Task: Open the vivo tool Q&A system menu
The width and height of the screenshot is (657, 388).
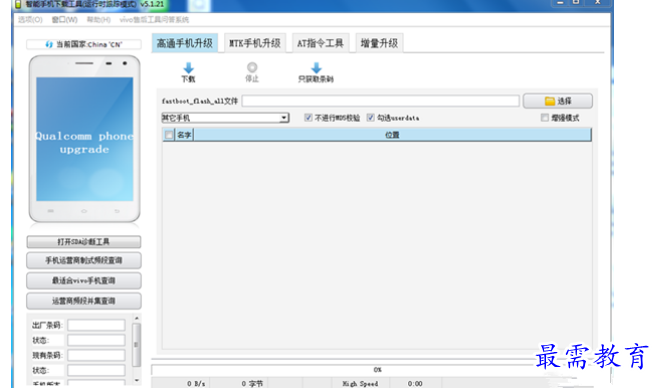Action: [154, 20]
